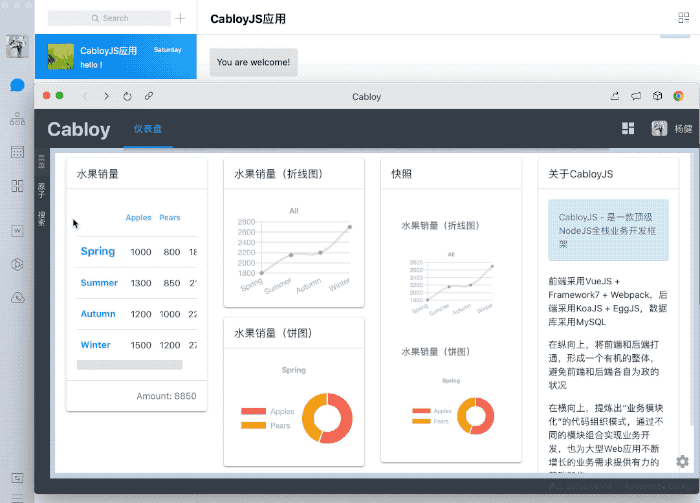The image size is (700, 503).
Task: Click the icon near bottom of left sidebar
Action: [17, 478]
